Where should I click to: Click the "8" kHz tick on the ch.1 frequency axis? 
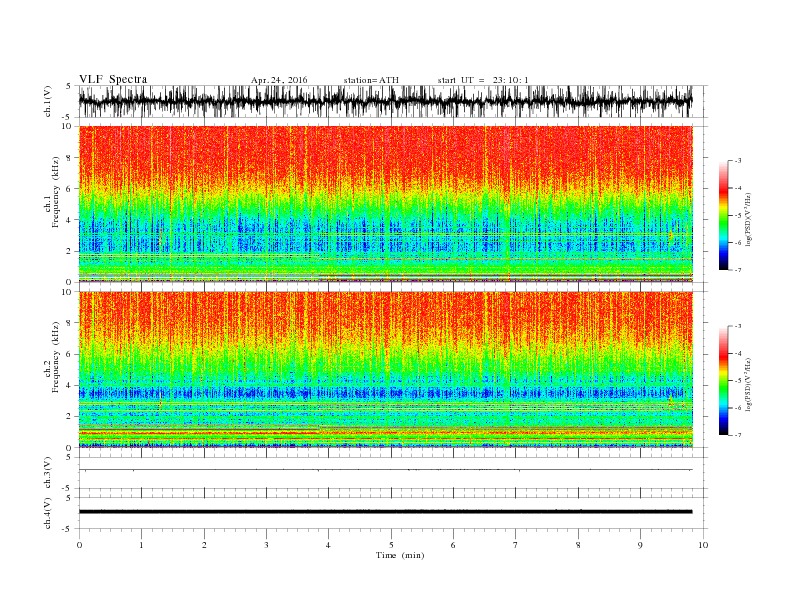pyautogui.click(x=70, y=158)
